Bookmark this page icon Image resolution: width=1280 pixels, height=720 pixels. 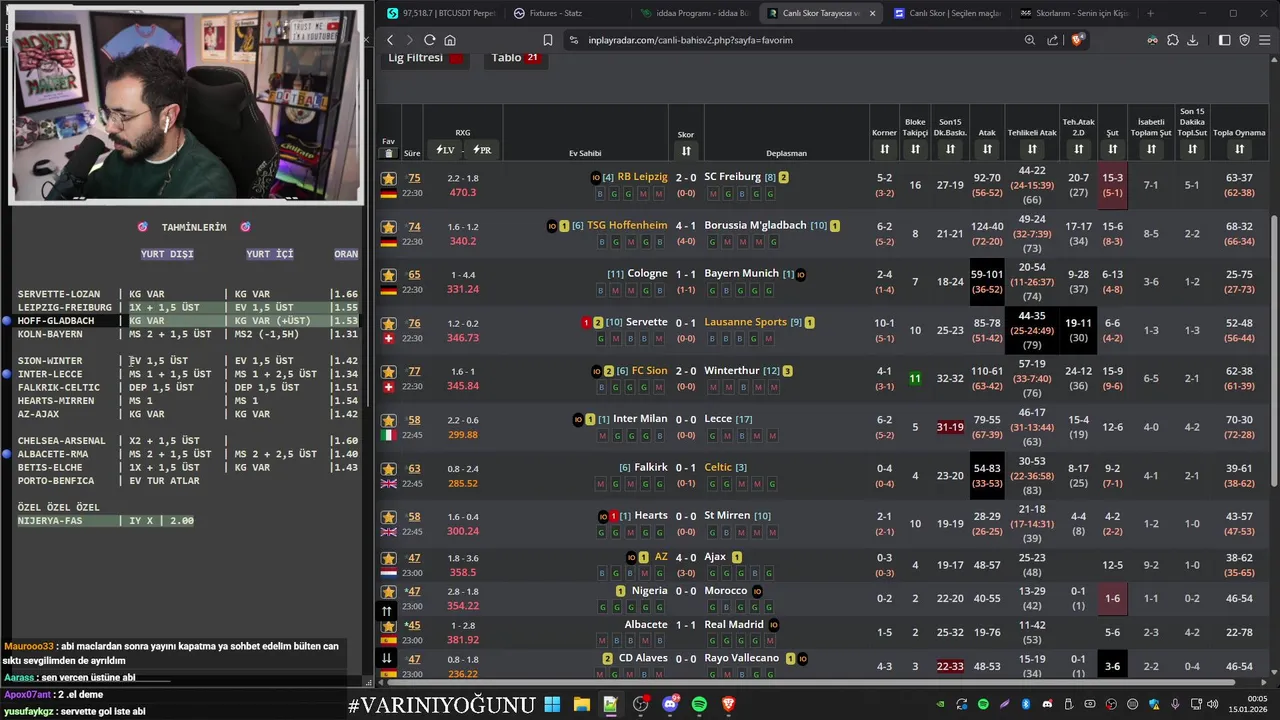pyautogui.click(x=548, y=40)
